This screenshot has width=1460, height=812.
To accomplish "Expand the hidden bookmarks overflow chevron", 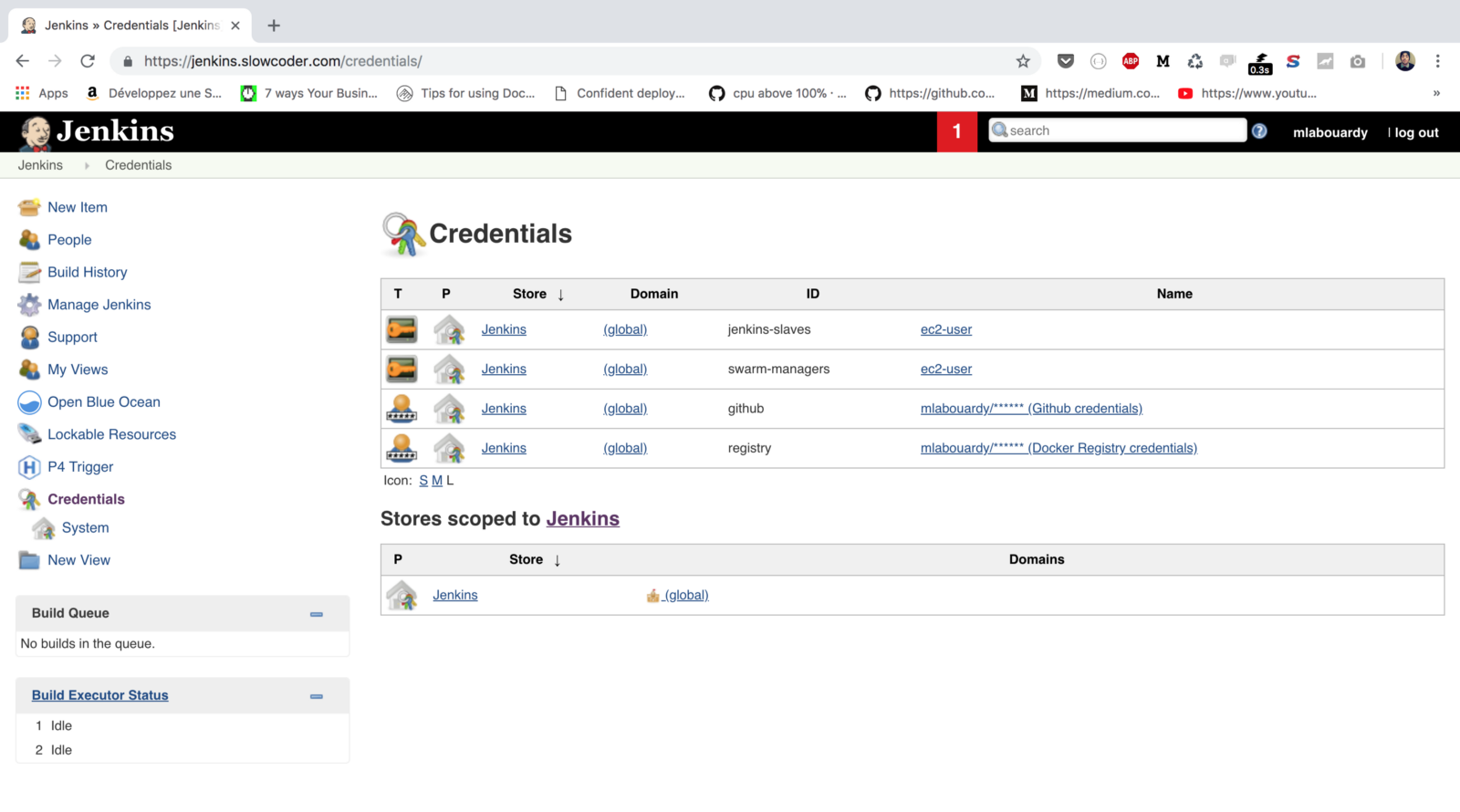I will tap(1436, 93).
